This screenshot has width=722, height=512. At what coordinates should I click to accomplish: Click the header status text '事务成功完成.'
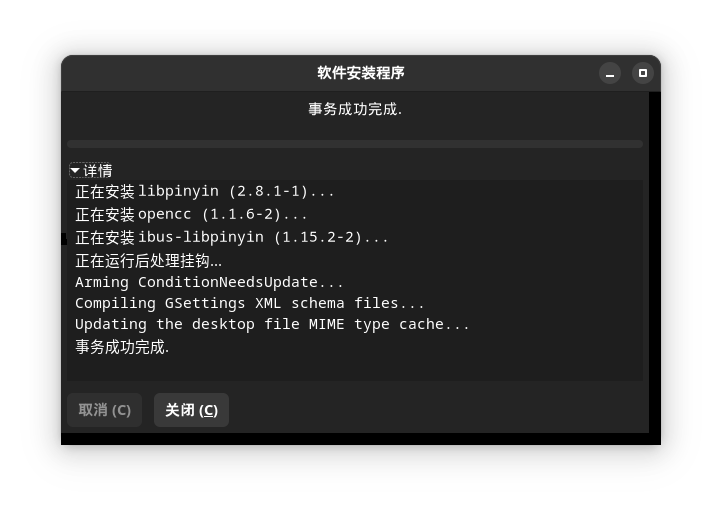pos(355,109)
